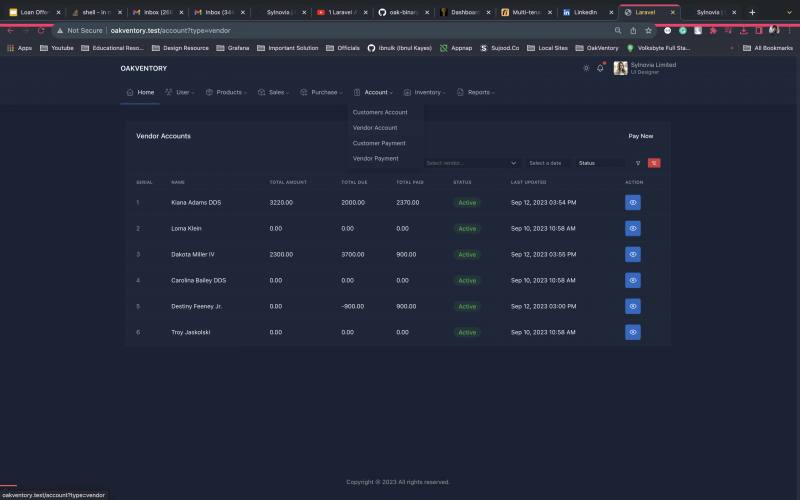This screenshot has width=800, height=500.
Task: Open All Bookmarks folder
Action: (x=768, y=48)
